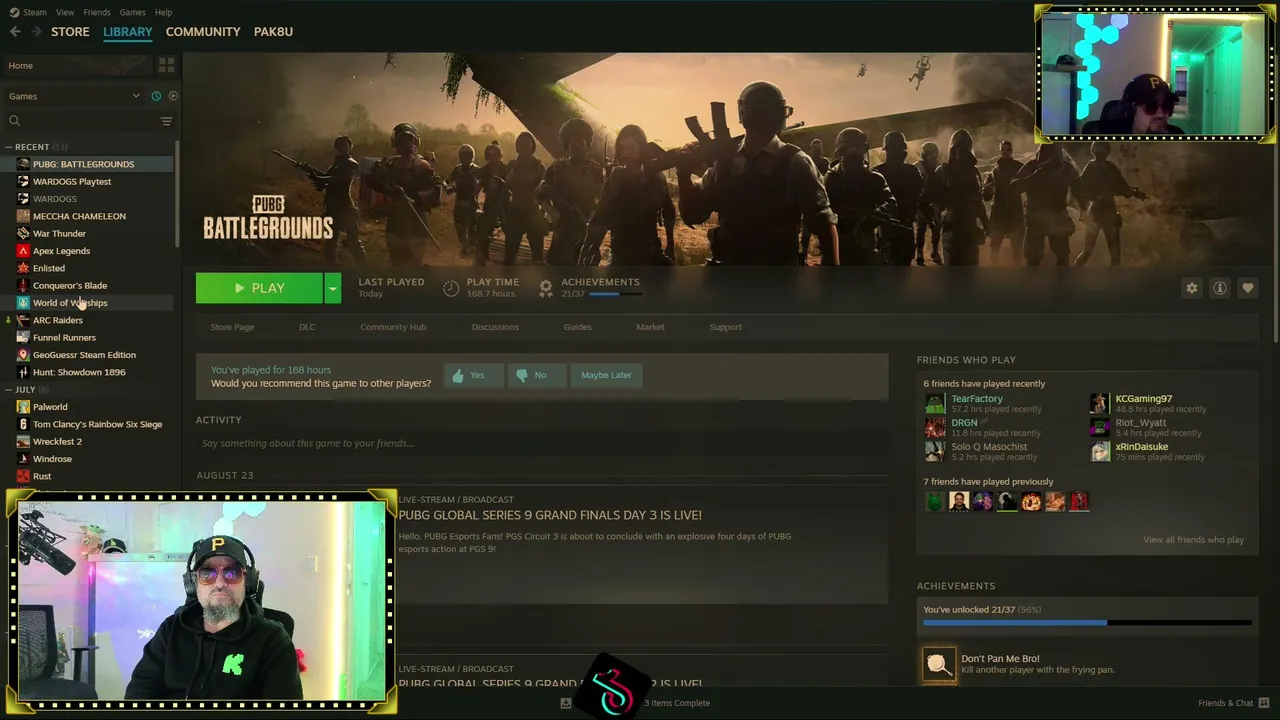Click the Enlisted icon in sidebar

tap(23, 268)
